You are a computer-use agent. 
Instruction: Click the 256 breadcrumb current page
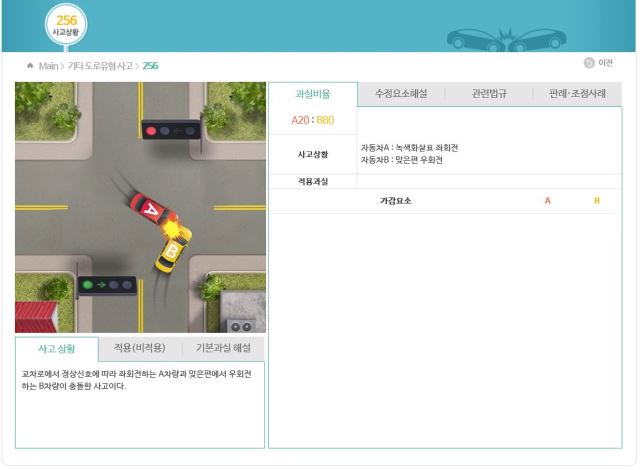(x=150, y=66)
